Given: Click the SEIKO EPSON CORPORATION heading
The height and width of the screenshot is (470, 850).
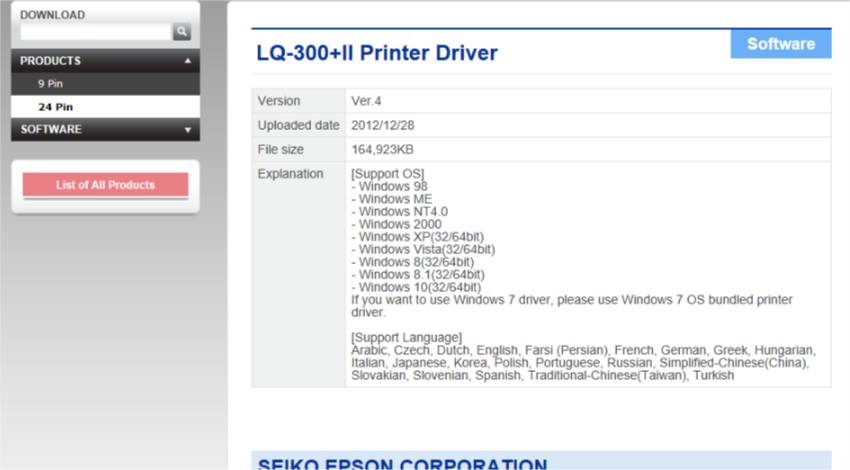Looking at the screenshot, I should pyautogui.click(x=402, y=464).
